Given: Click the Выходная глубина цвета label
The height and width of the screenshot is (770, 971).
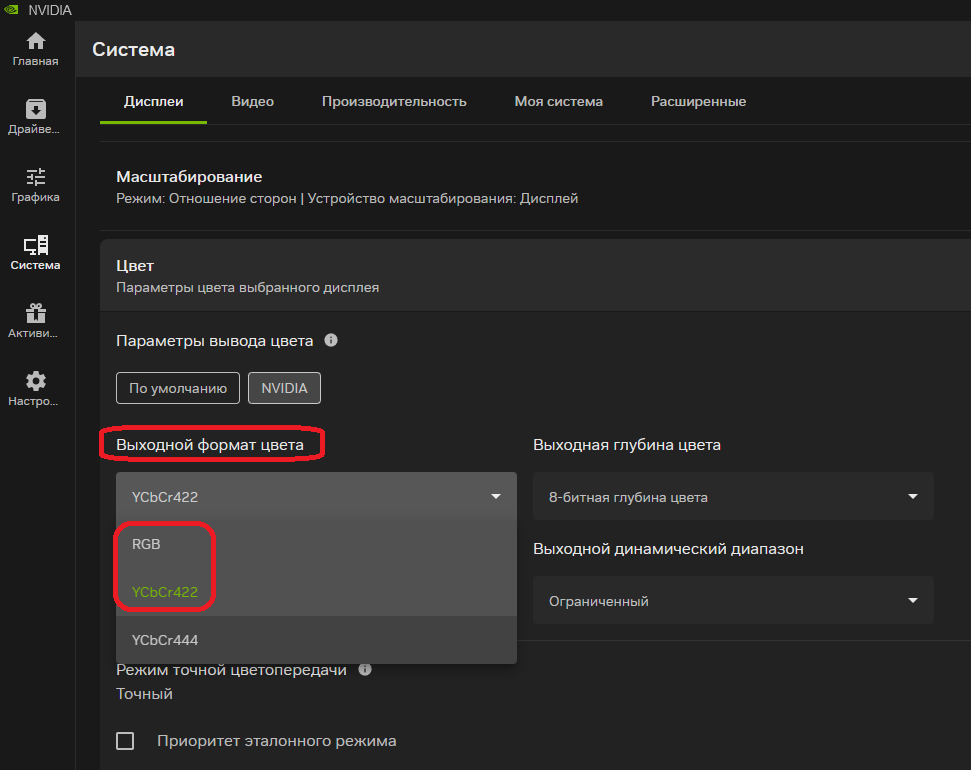Looking at the screenshot, I should pyautogui.click(x=627, y=445).
